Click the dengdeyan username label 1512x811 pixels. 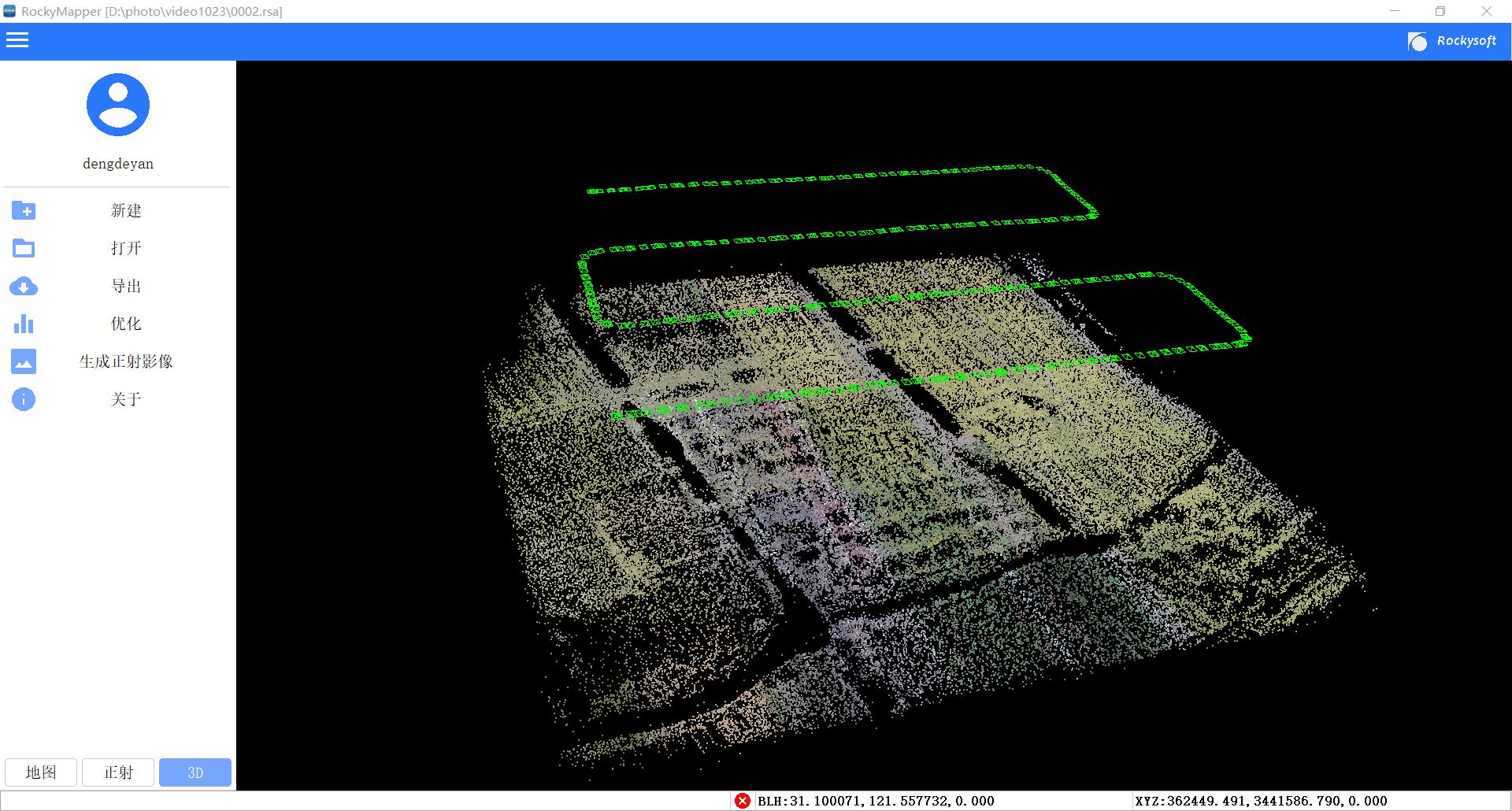point(118,164)
